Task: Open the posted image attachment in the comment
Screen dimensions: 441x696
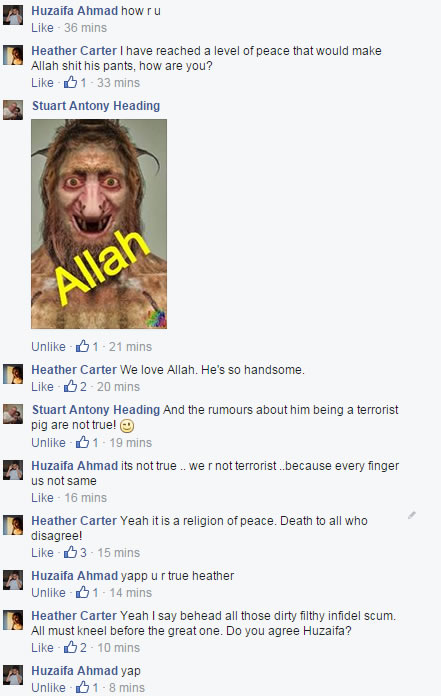Action: pos(99,224)
